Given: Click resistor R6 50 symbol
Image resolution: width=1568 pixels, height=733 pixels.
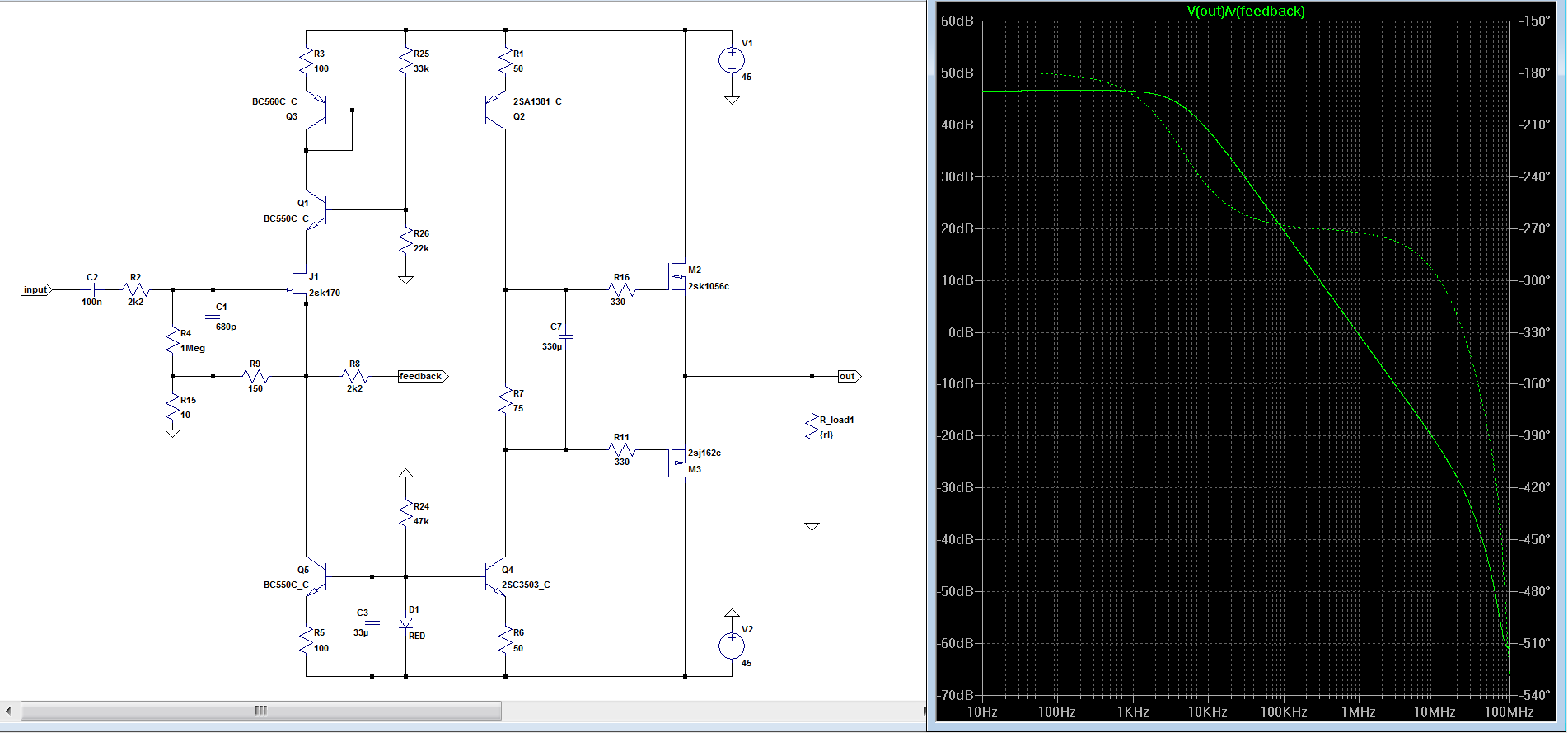Looking at the screenshot, I should 505,640.
